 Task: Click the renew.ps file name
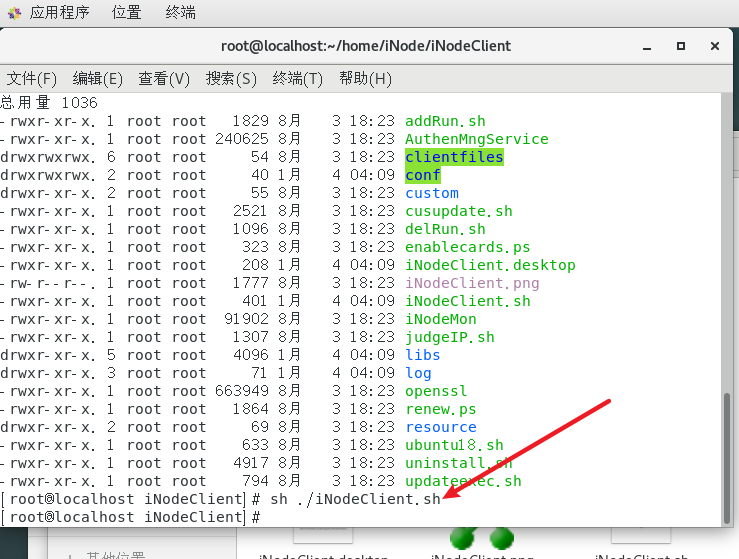(441, 409)
